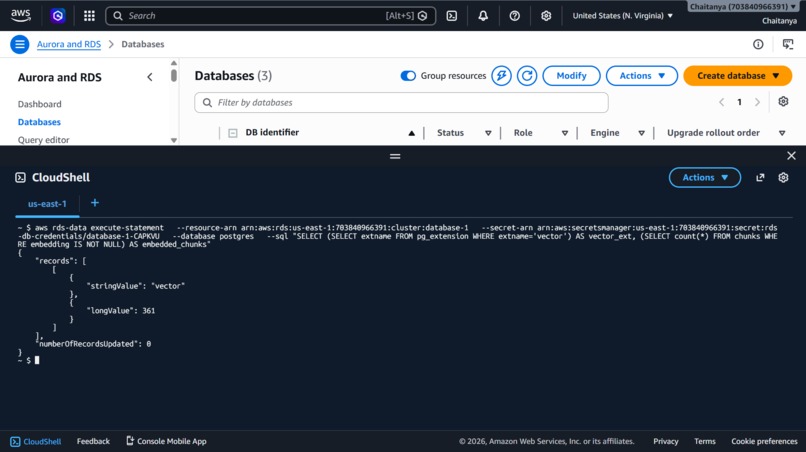Click page number 1 in pagination
This screenshot has height=452, width=806.
point(739,102)
